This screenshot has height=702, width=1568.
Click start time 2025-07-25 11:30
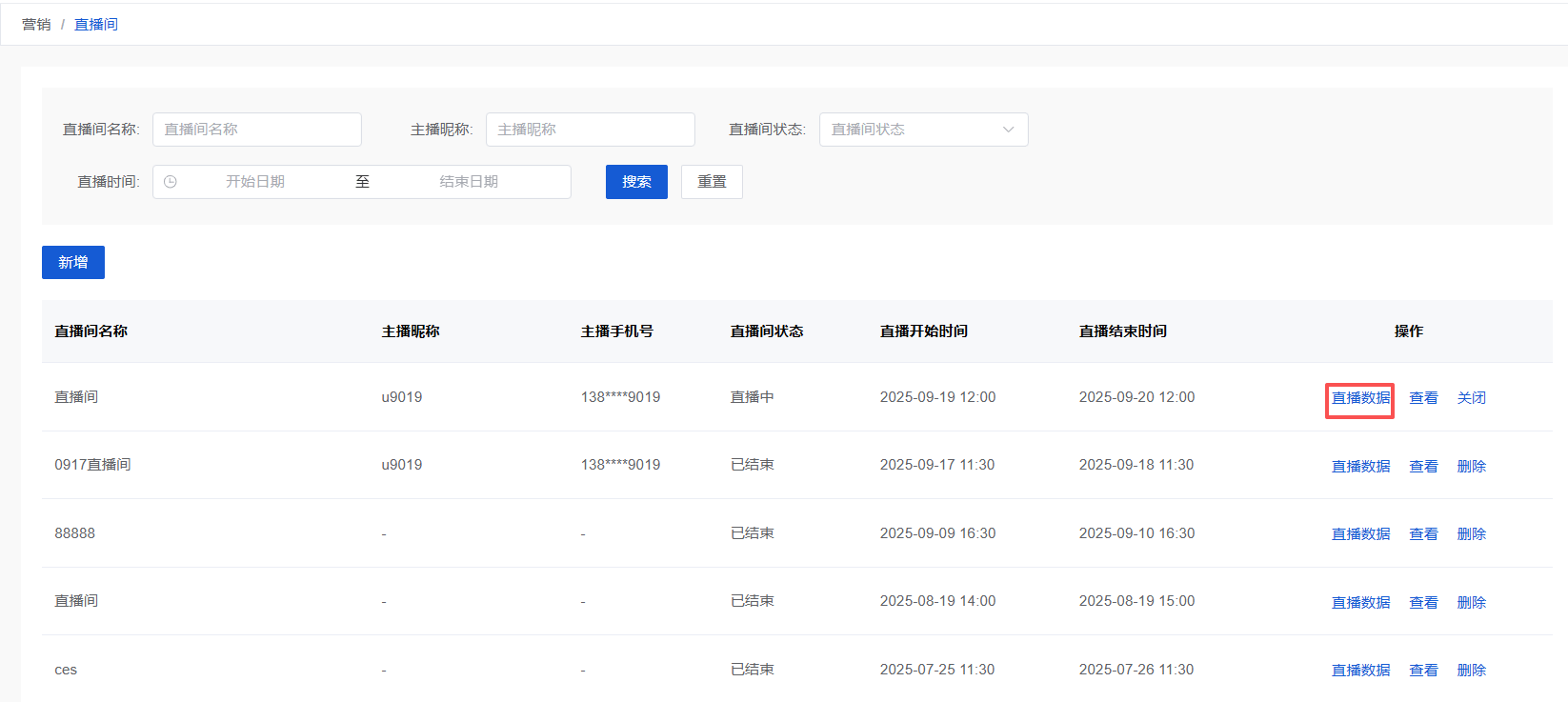tap(937, 670)
